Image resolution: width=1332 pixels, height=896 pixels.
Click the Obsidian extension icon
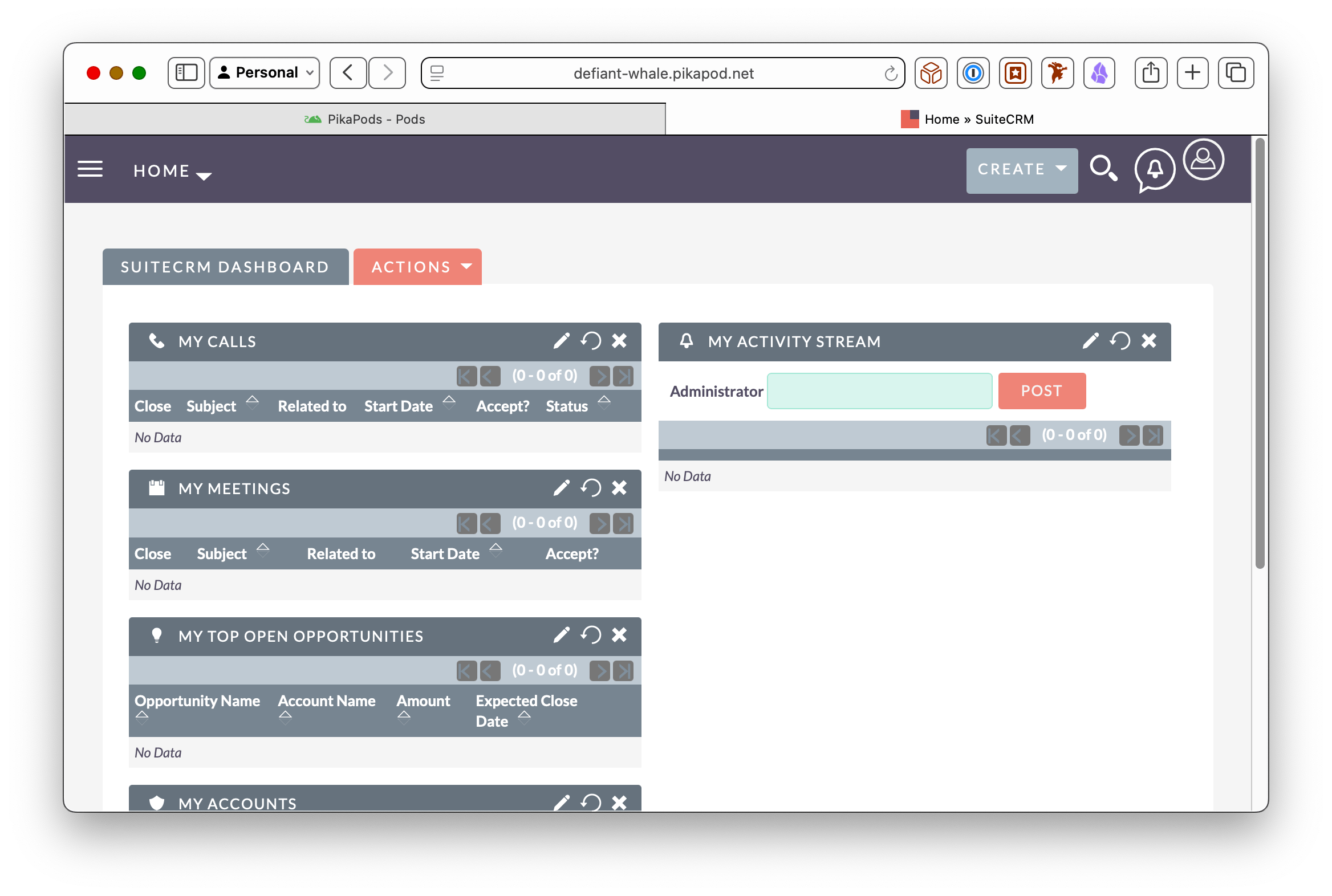1099,72
